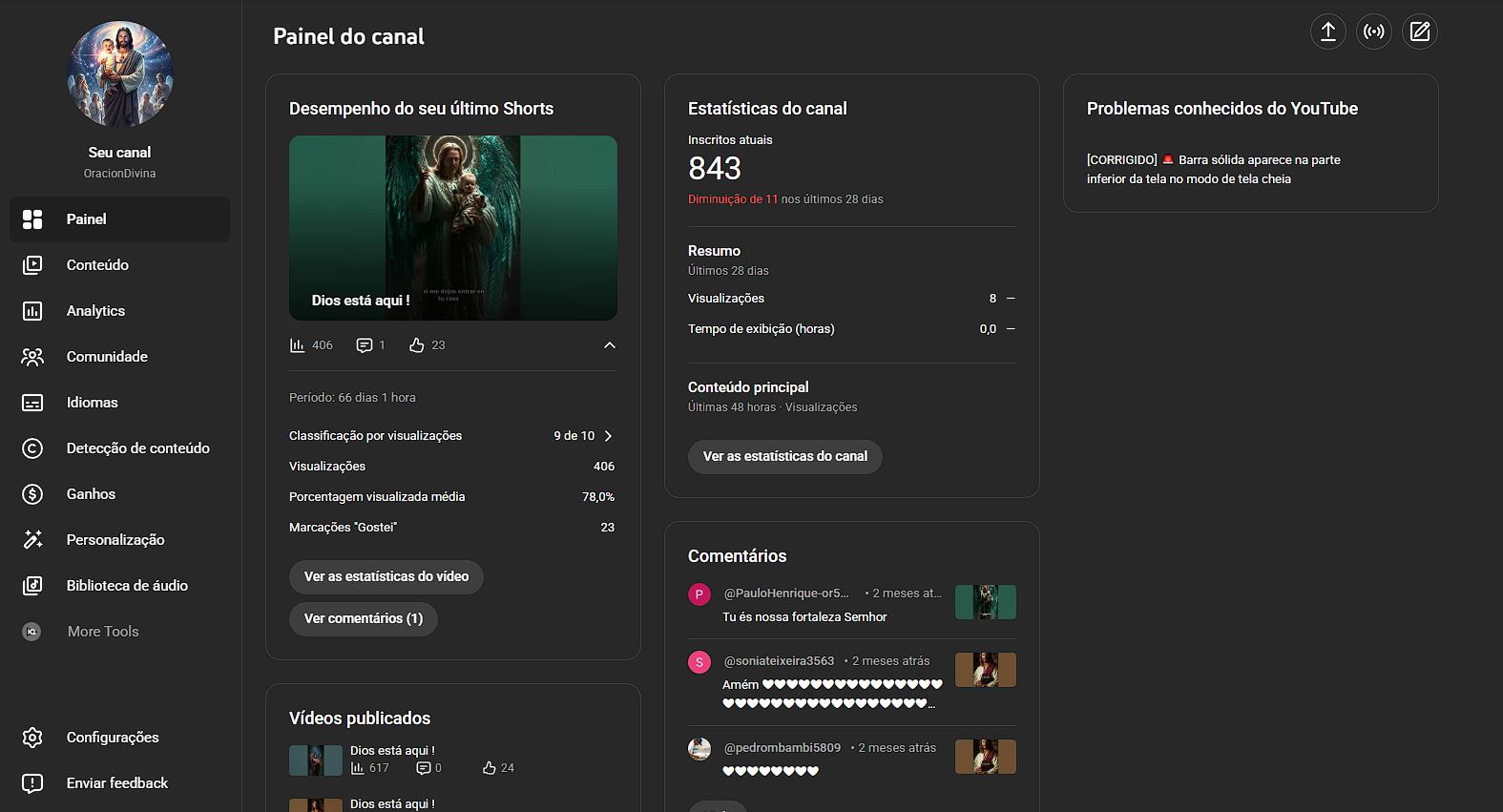Click the Comunidade people icon

click(x=32, y=357)
